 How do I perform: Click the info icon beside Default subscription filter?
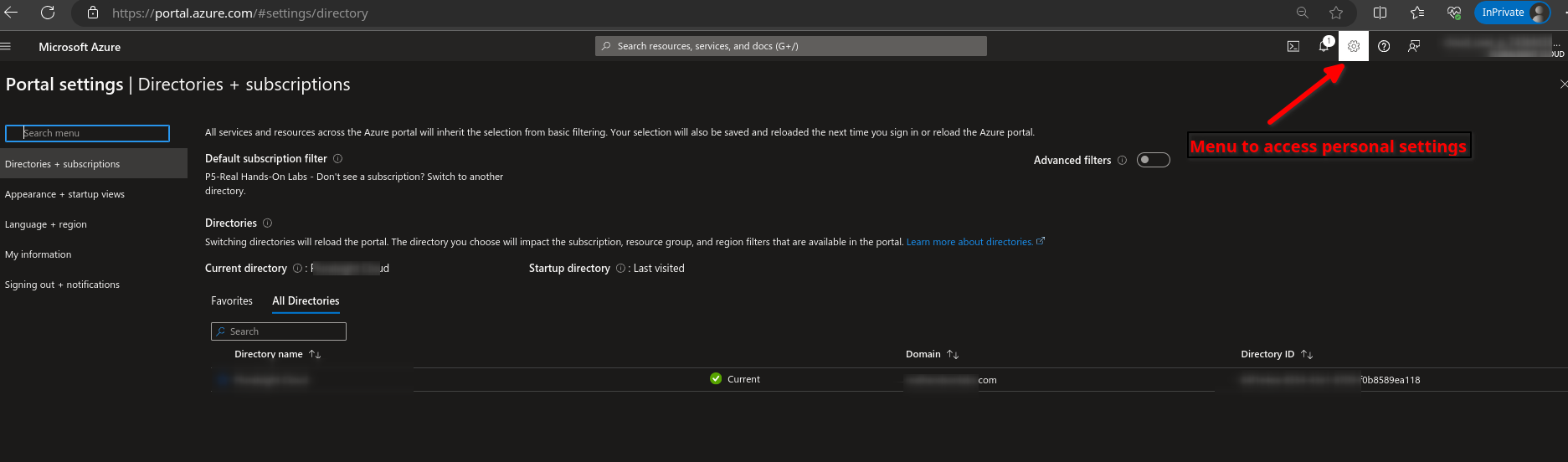[x=338, y=158]
